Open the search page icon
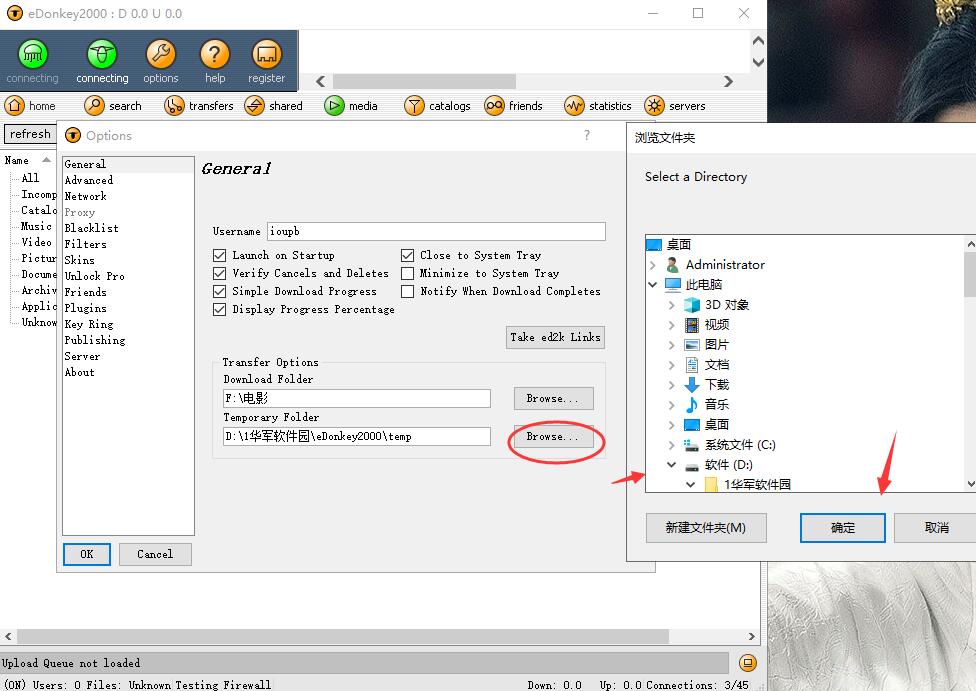Image resolution: width=976 pixels, height=691 pixels. (94, 106)
